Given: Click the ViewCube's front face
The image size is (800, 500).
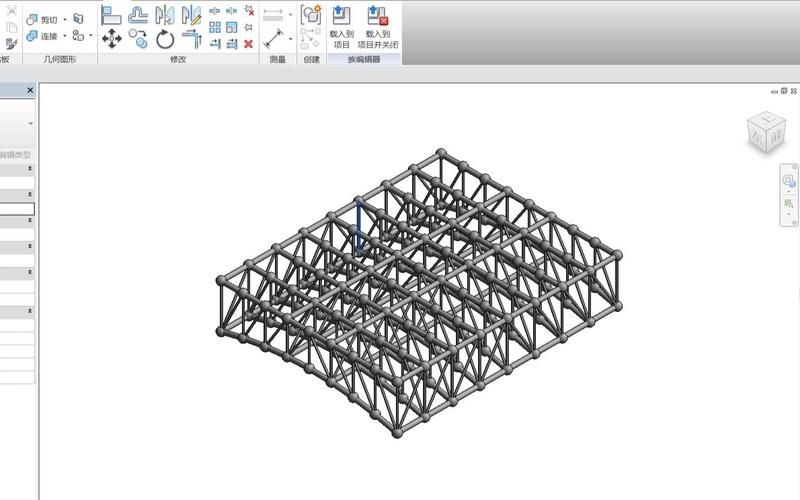Looking at the screenshot, I should pyautogui.click(x=776, y=137).
